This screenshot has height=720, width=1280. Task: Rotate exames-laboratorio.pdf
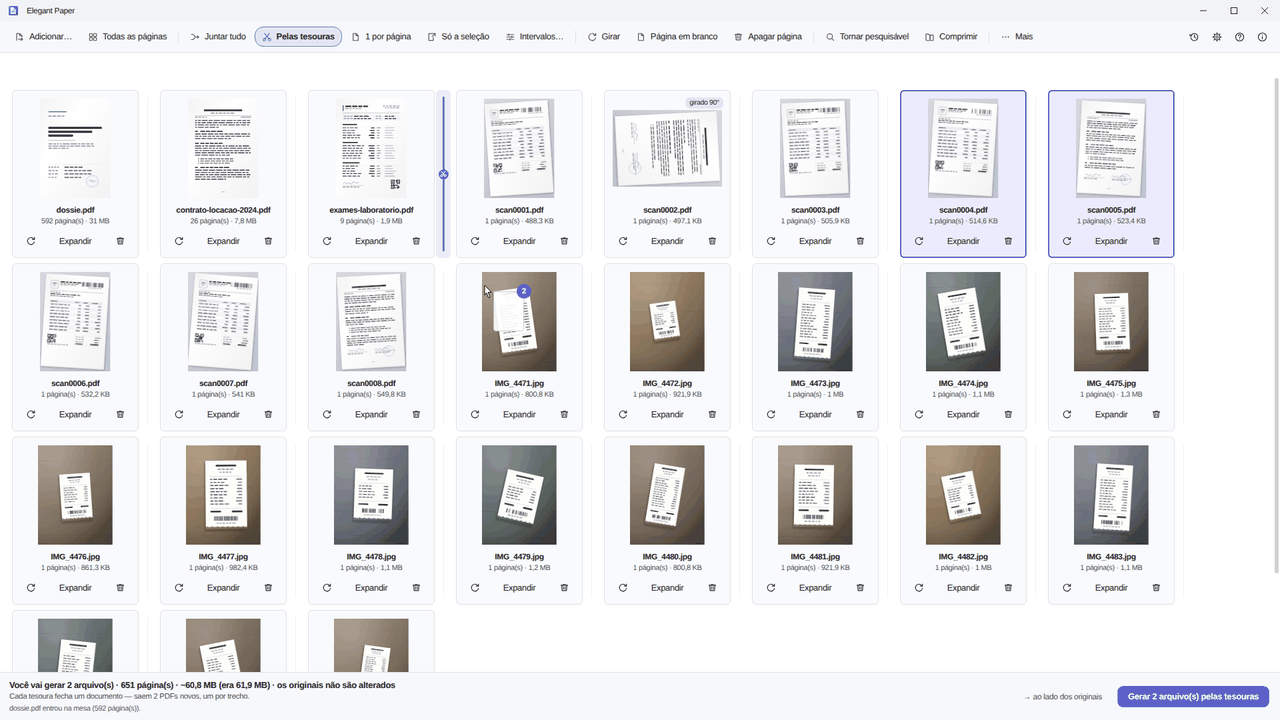pyautogui.click(x=327, y=241)
